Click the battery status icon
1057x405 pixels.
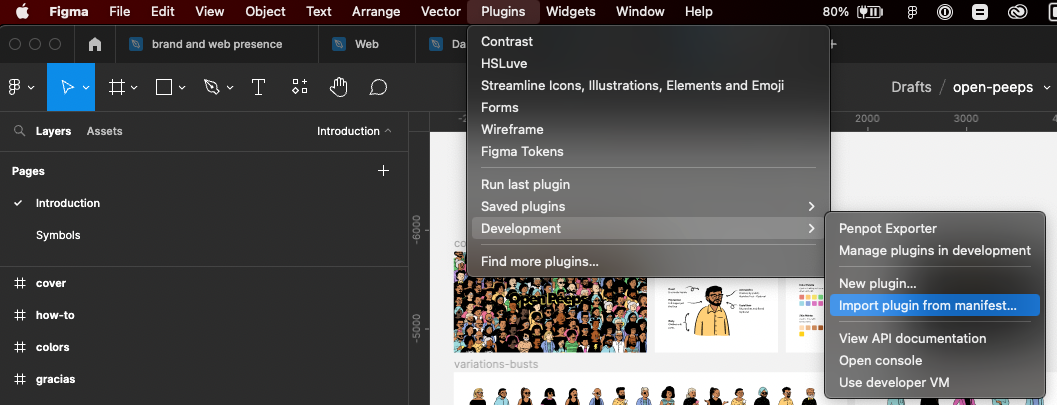pyautogui.click(x=870, y=11)
